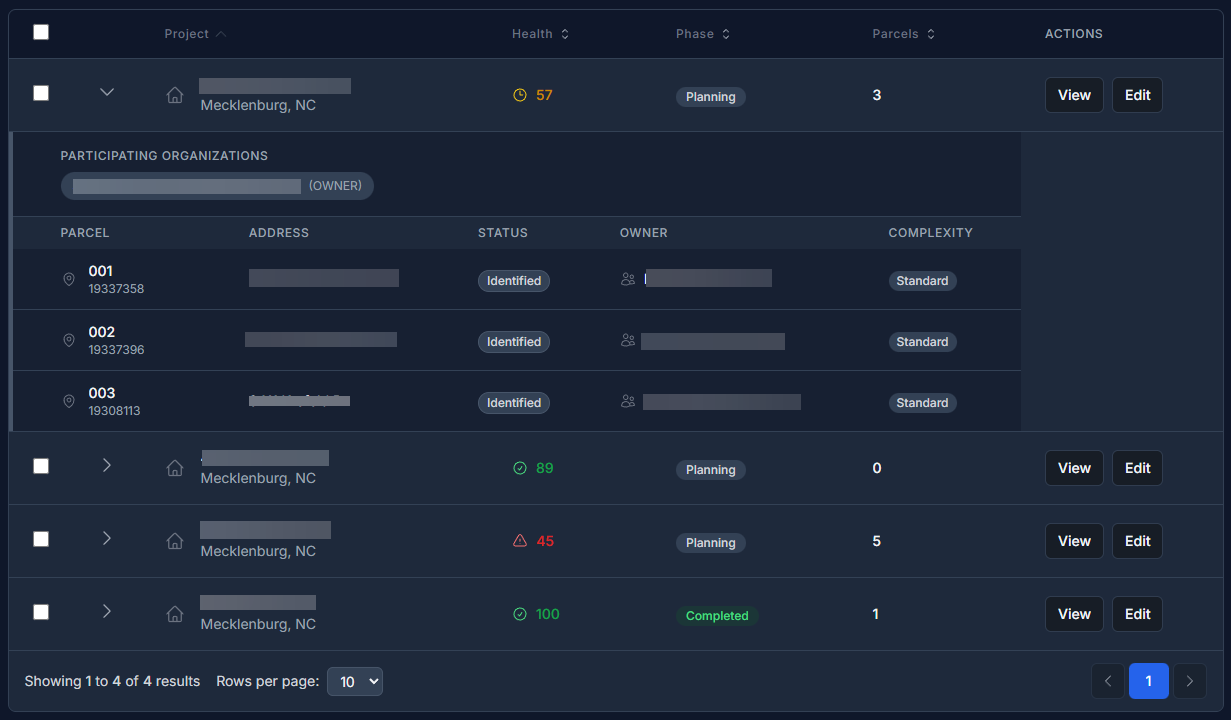Click Edit for the project with 5 parcels

[x=1137, y=541]
